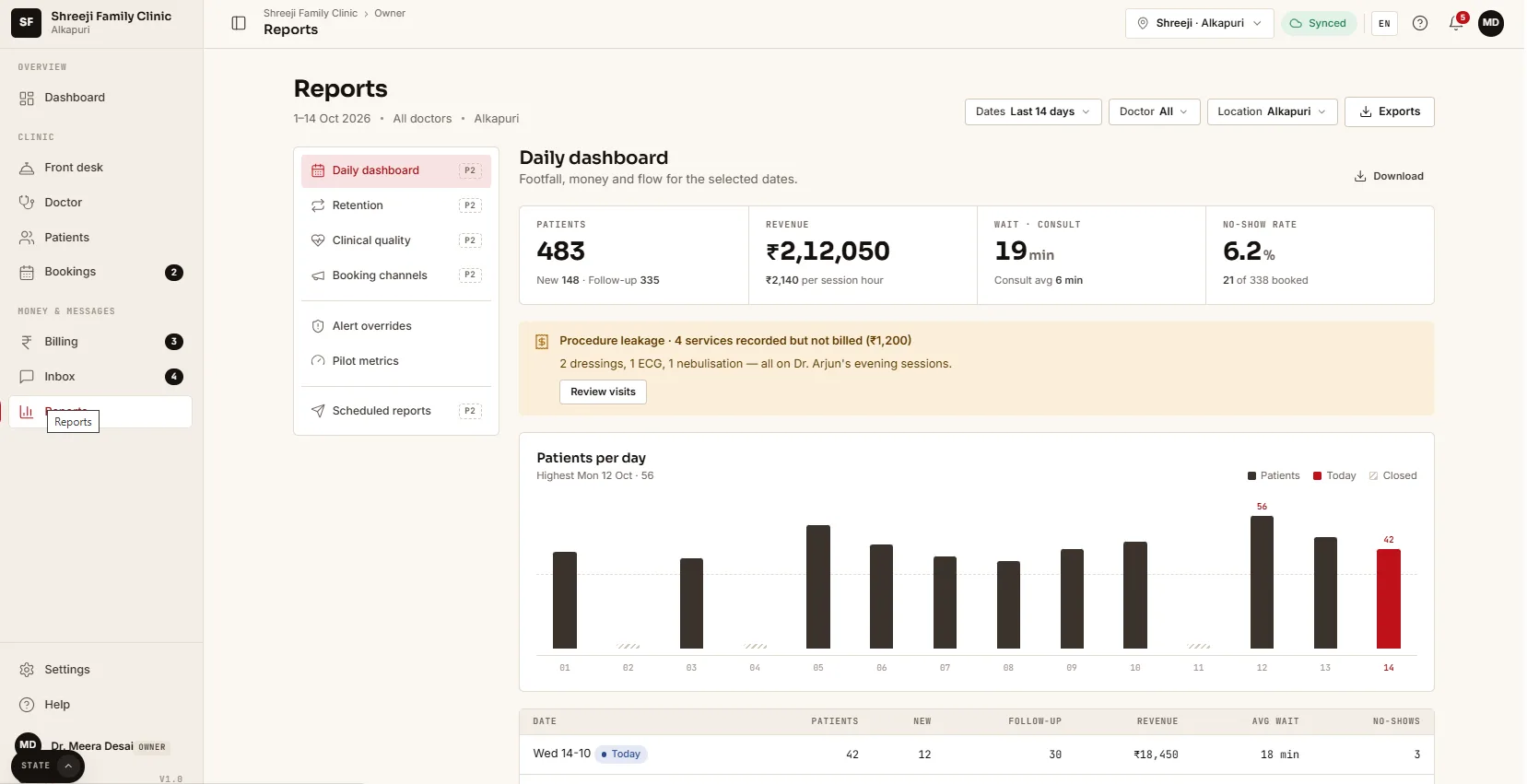Click the Doctor stethoscope icon
The height and width of the screenshot is (784, 1527).
[27, 203]
